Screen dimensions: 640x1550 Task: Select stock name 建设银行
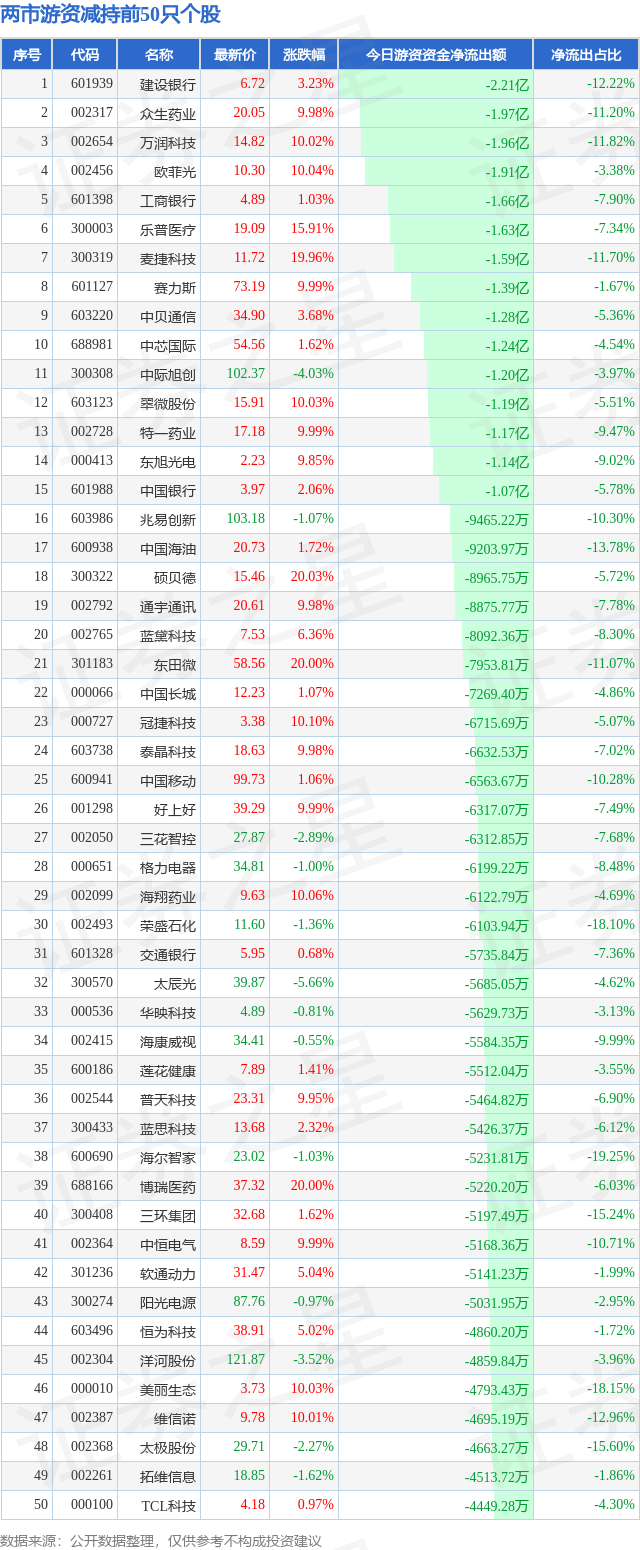point(168,85)
